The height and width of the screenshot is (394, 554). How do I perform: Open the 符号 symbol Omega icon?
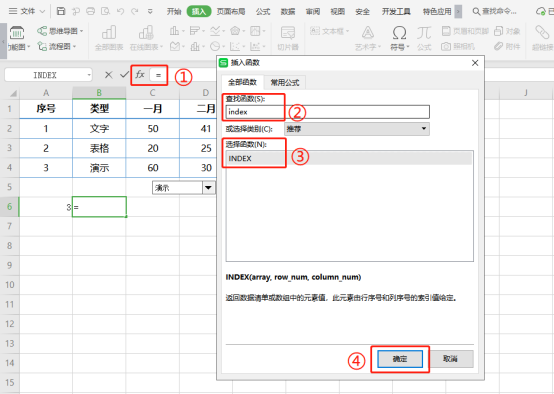coord(399,33)
